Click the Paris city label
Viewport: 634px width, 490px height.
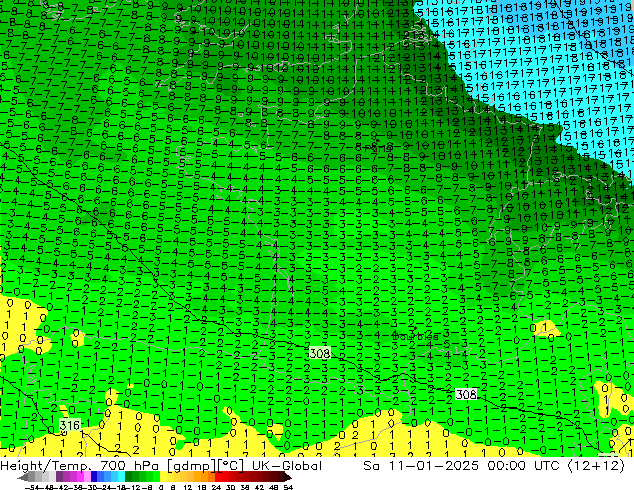pos(378,148)
